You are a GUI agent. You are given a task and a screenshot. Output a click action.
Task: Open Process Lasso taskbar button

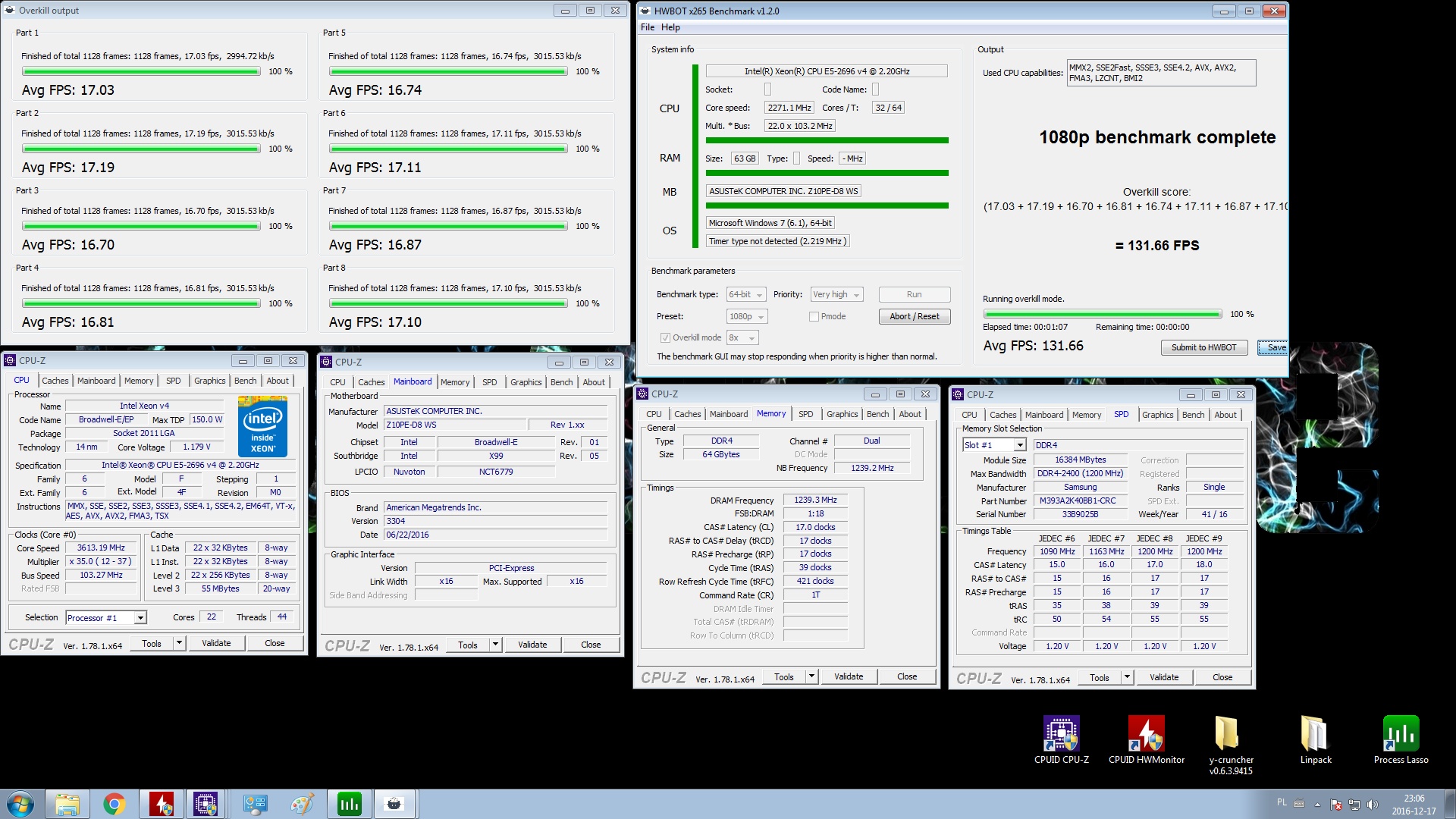[349, 804]
